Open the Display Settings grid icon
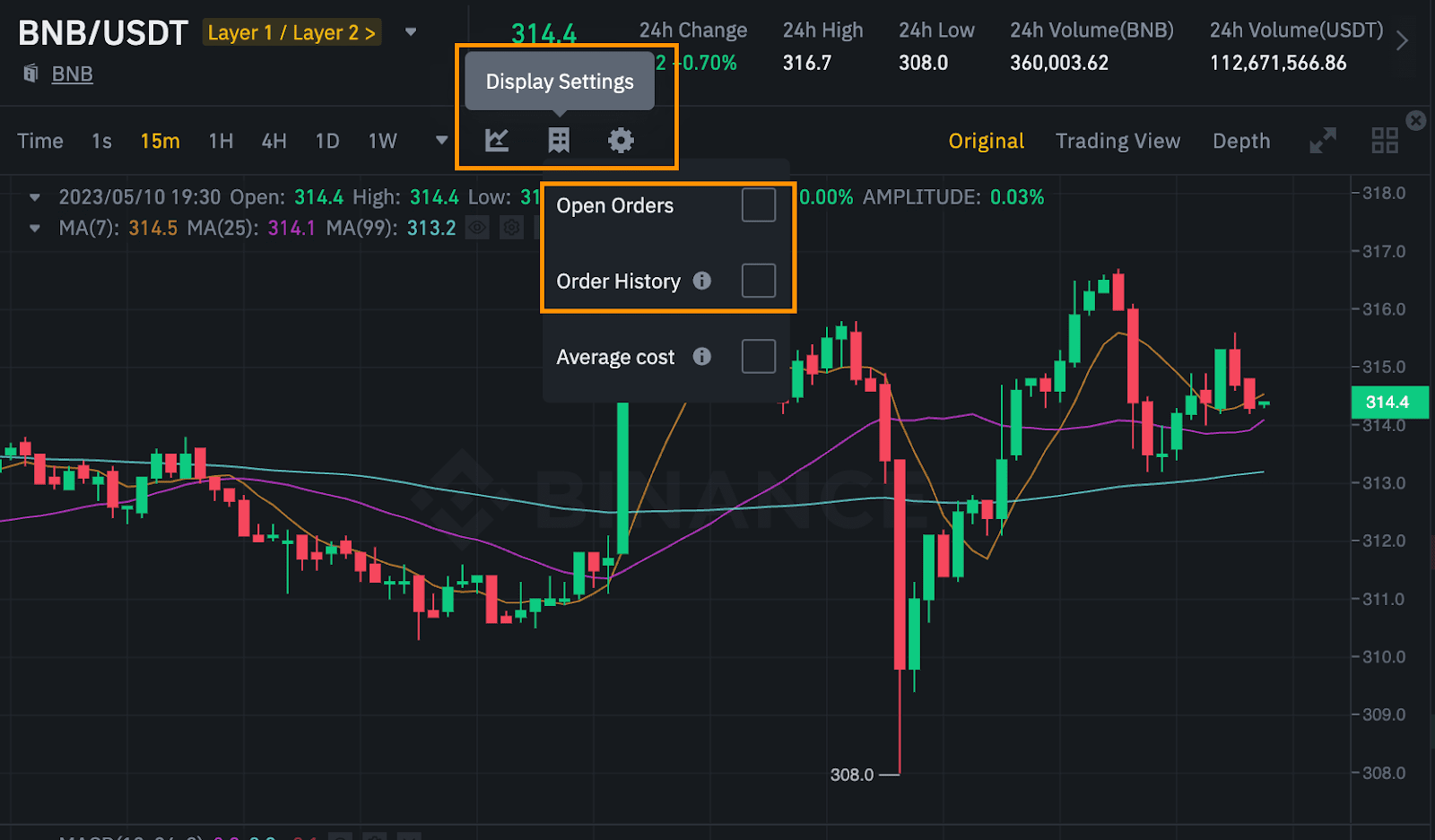This screenshot has height=840, width=1435. 559,140
